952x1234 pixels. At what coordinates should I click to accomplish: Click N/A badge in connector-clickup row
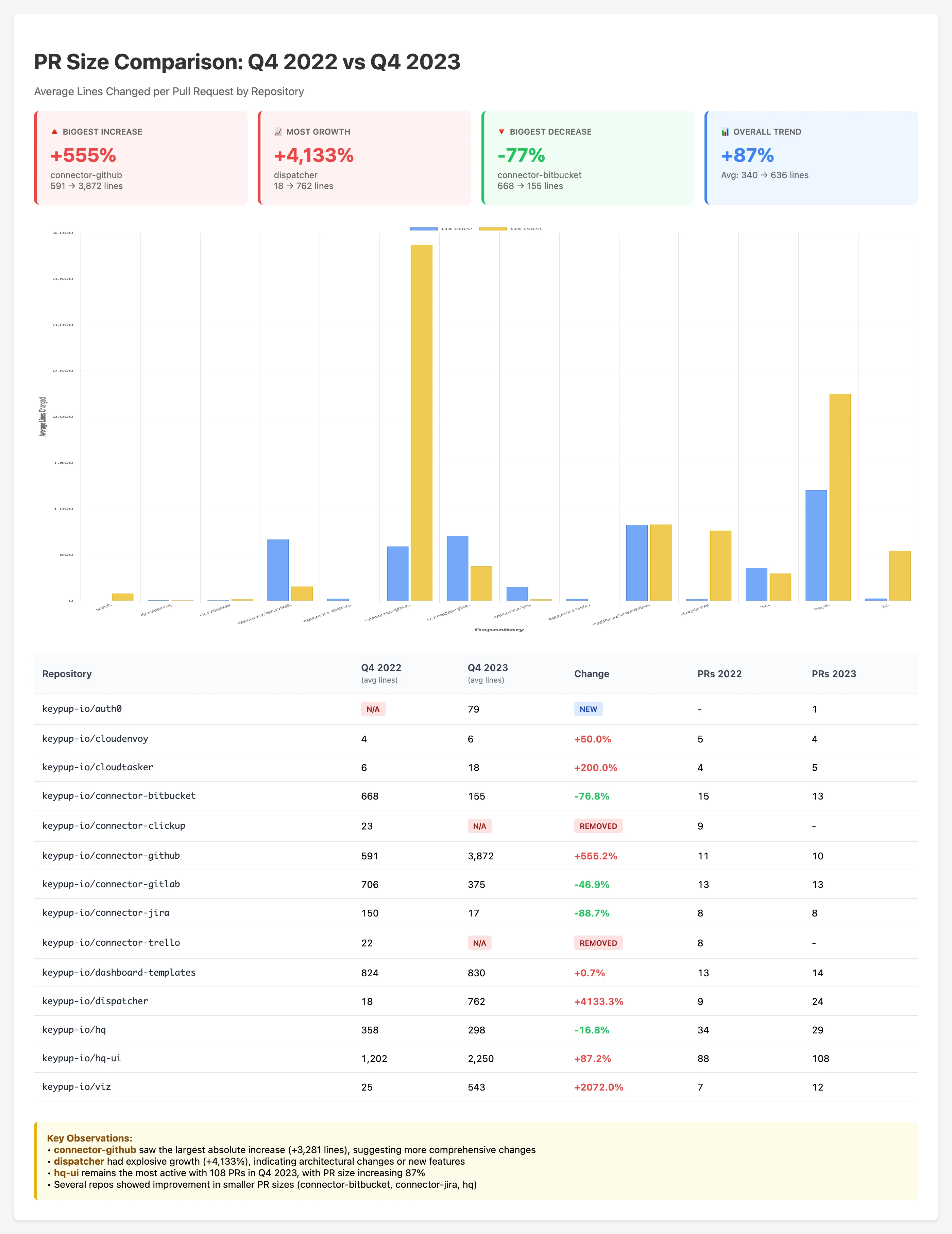[479, 826]
